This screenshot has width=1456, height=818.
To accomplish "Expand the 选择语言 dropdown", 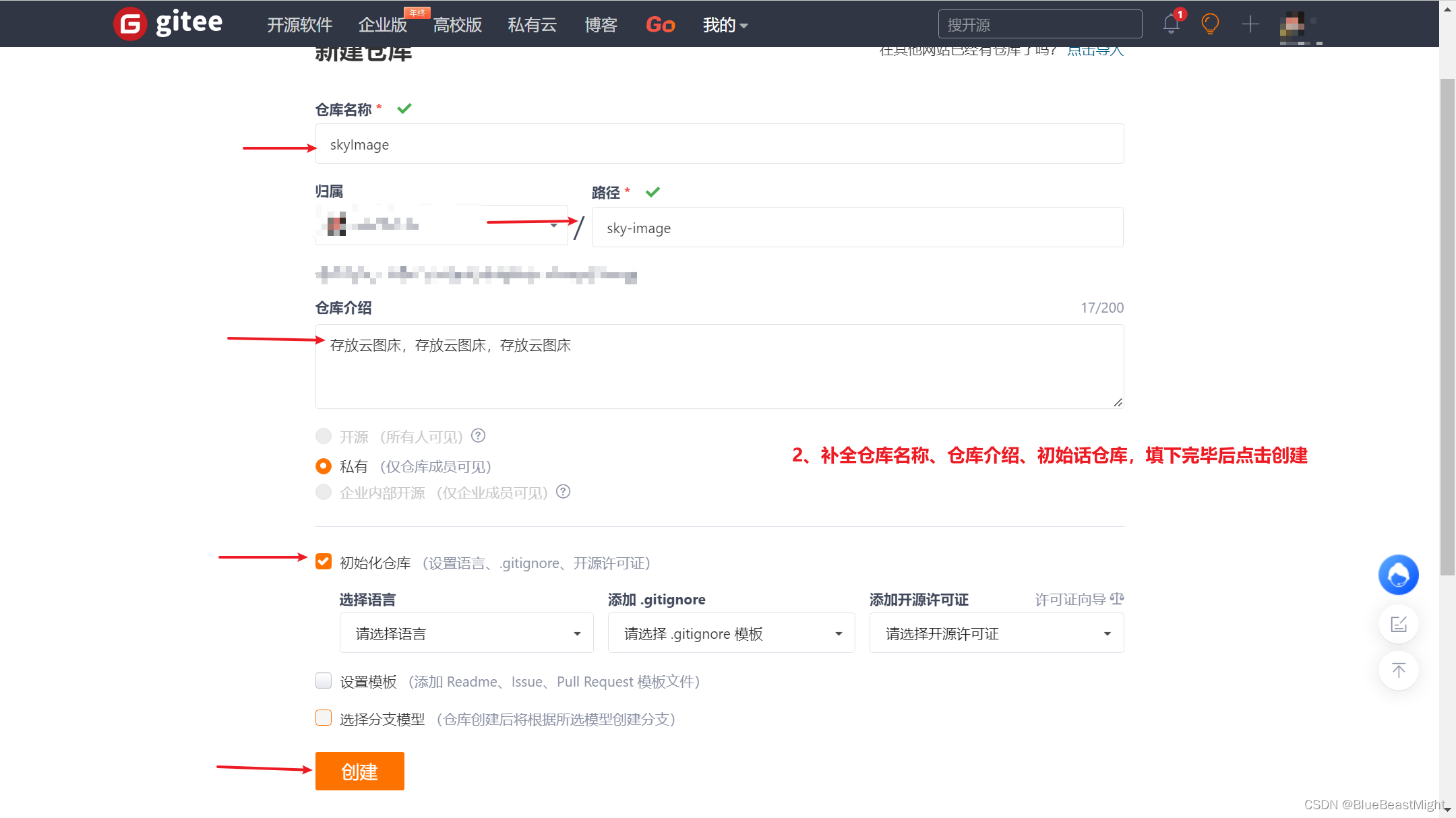I will pos(465,633).
